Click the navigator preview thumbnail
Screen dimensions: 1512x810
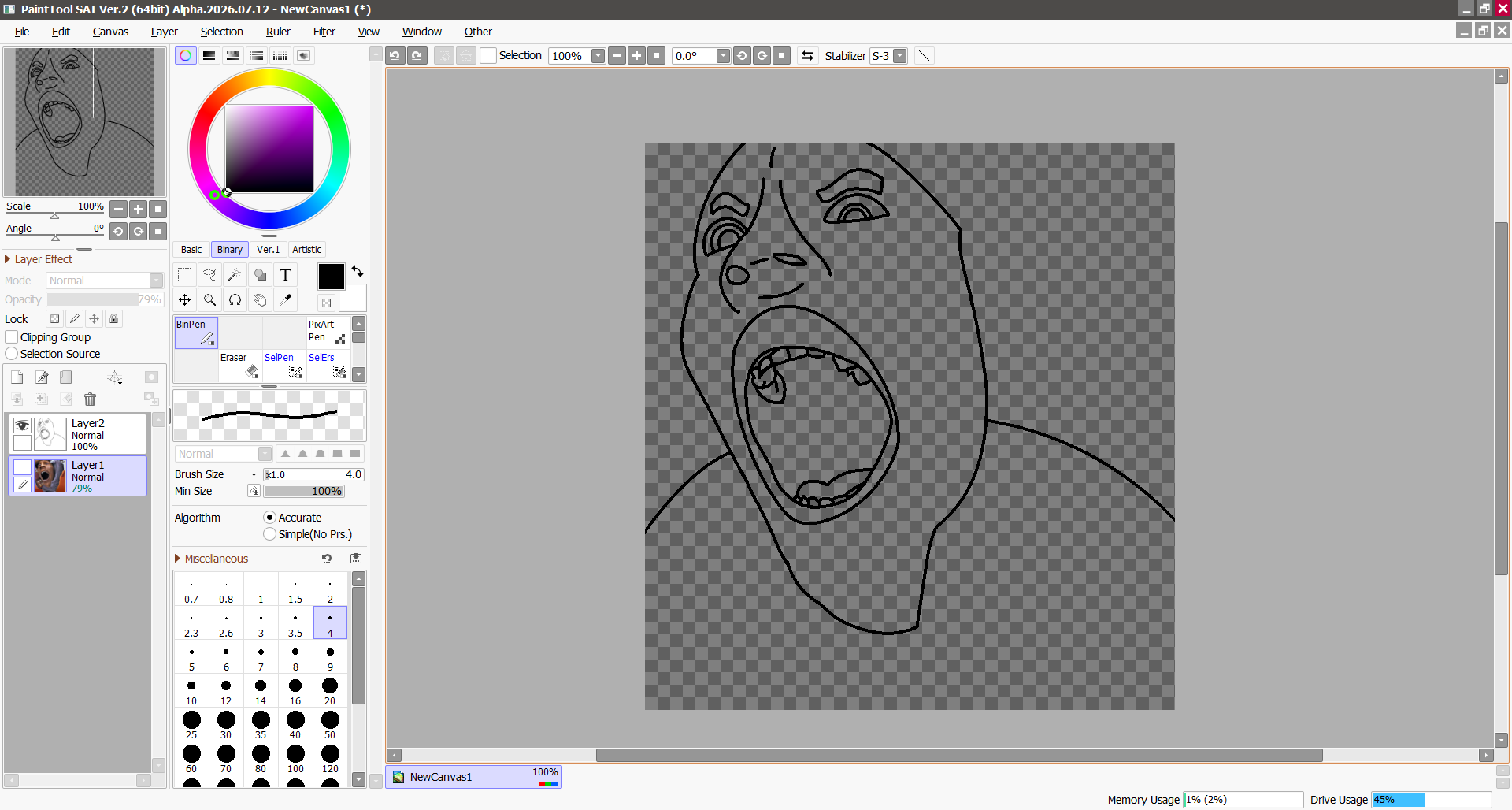[x=85, y=122]
